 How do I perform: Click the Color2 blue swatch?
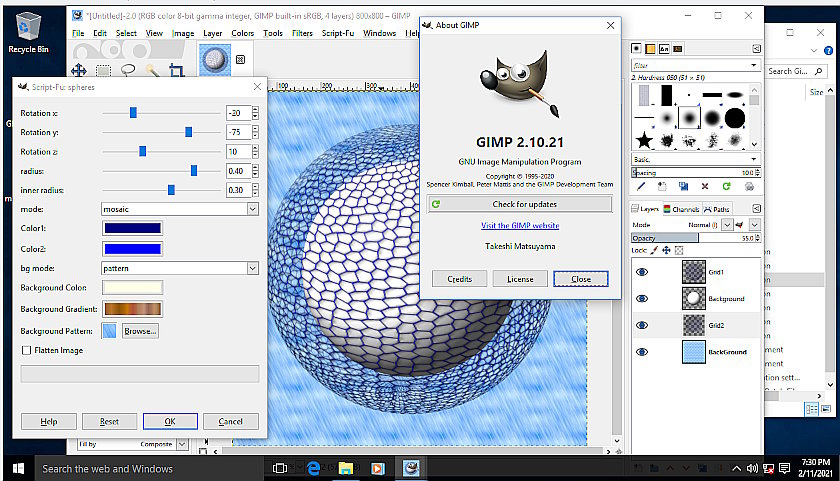point(132,249)
